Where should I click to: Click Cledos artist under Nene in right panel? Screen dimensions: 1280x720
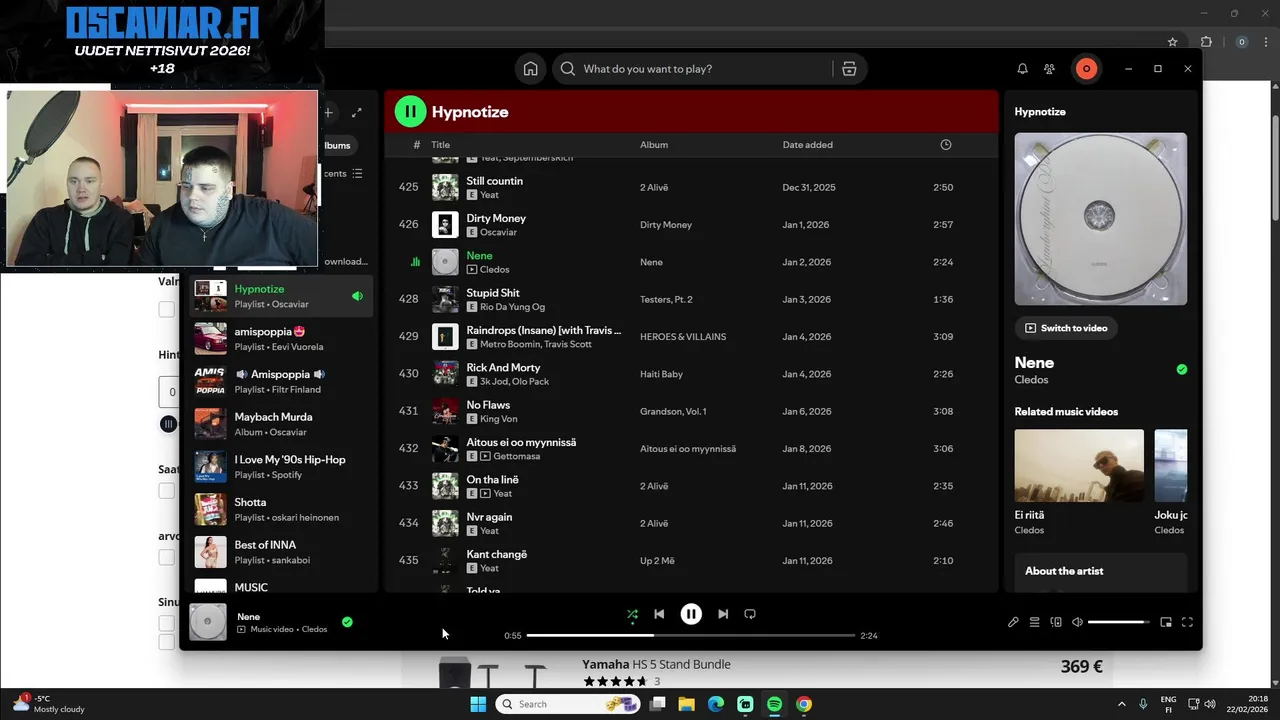[x=1031, y=380]
